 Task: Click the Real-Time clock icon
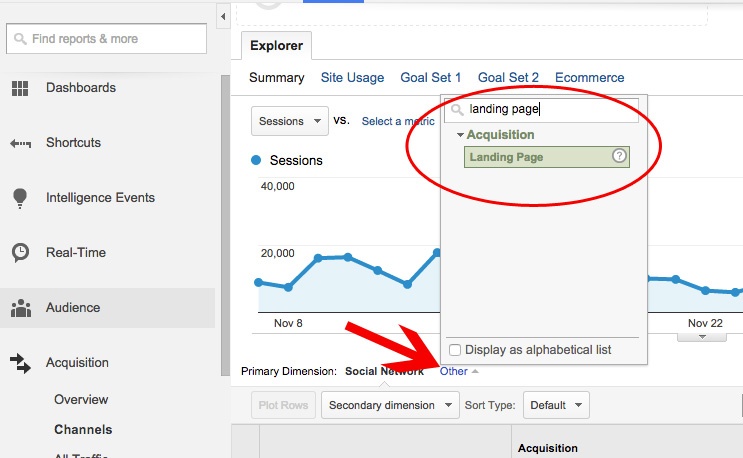pyautogui.click(x=20, y=253)
